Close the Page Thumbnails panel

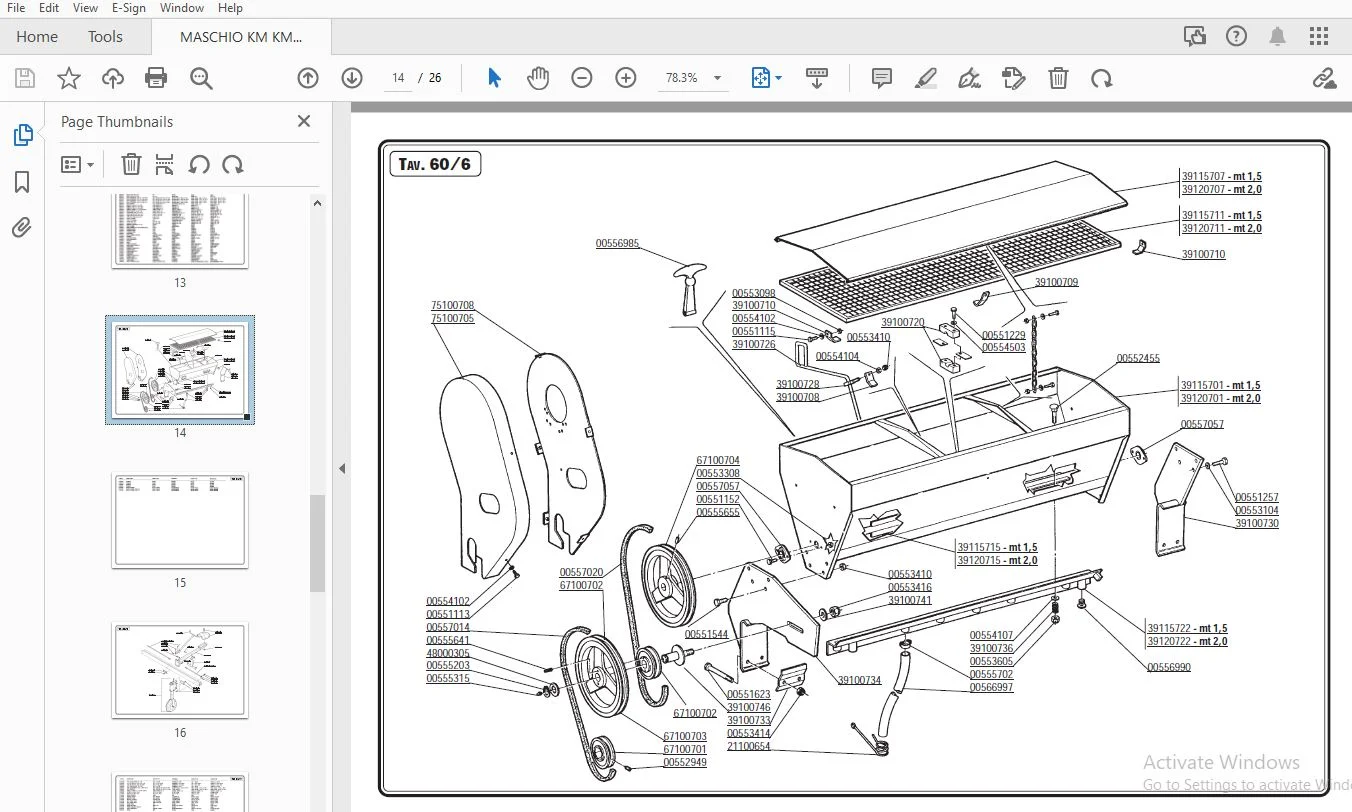(304, 121)
